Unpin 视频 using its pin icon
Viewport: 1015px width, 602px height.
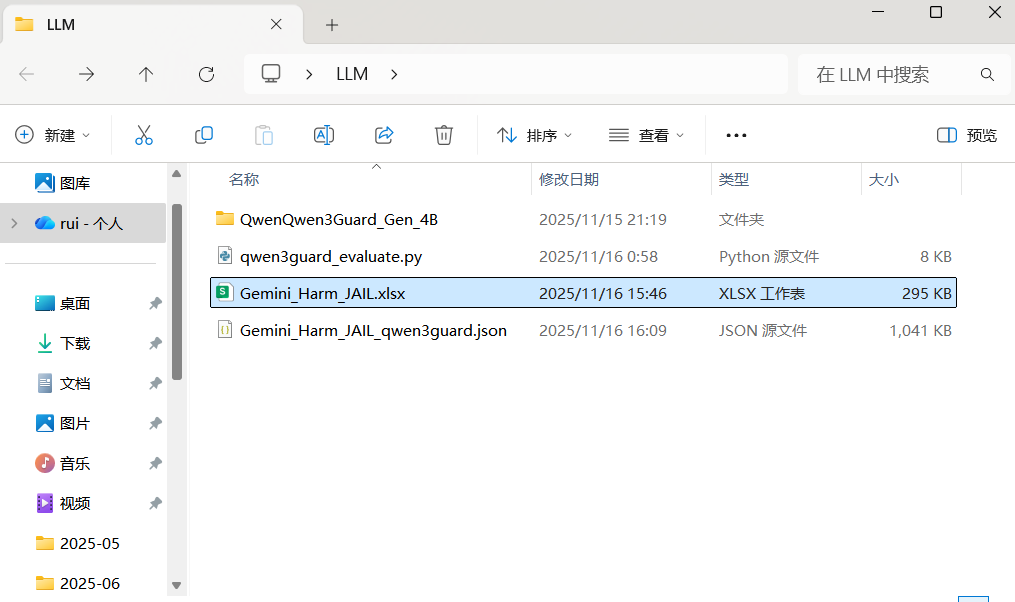click(x=155, y=503)
